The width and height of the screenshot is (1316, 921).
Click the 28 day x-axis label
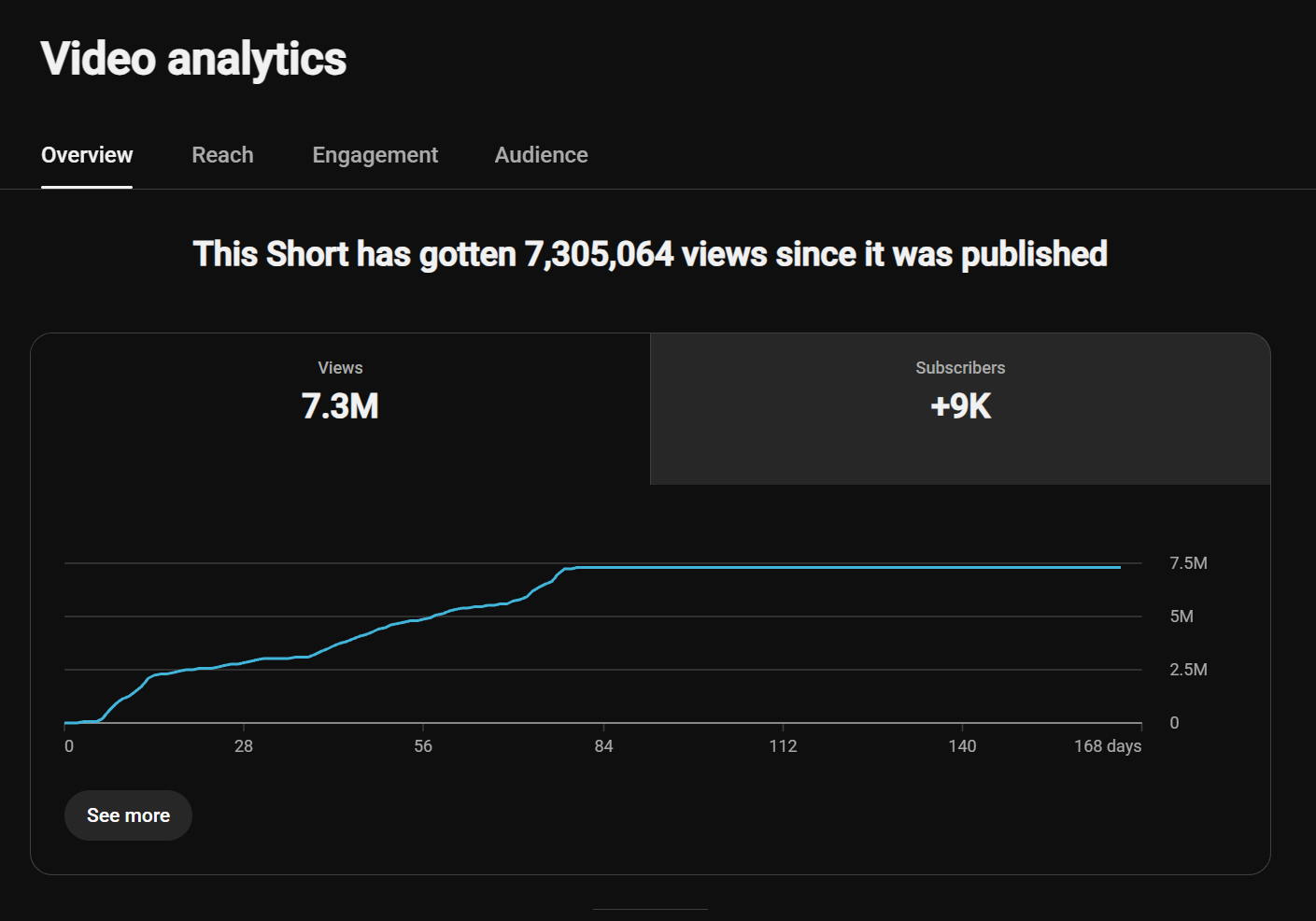tap(244, 746)
